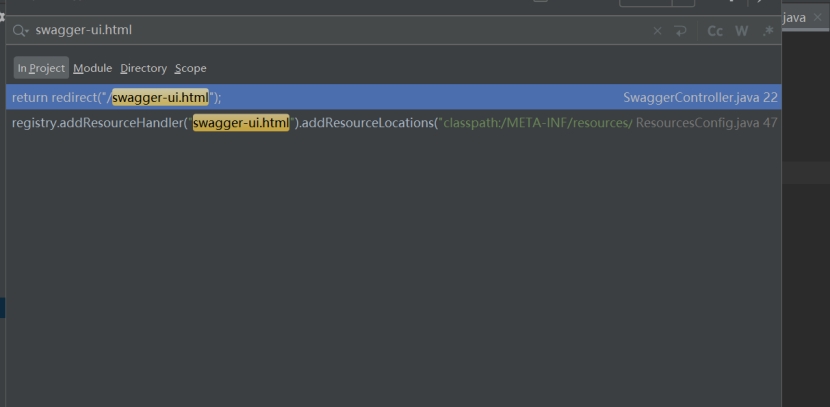Click the ResourcesConfig.java 47 file label
Image resolution: width=830 pixels, height=407 pixels.
(706, 123)
